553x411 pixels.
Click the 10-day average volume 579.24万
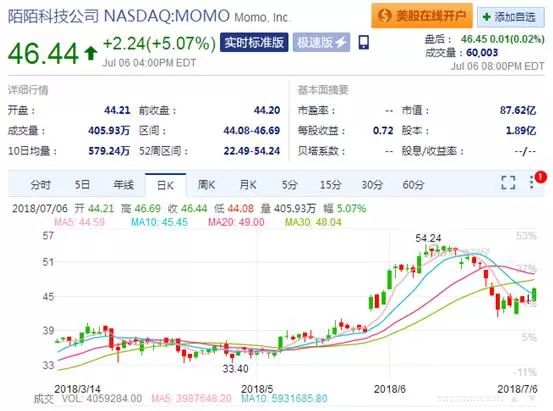tap(109, 151)
